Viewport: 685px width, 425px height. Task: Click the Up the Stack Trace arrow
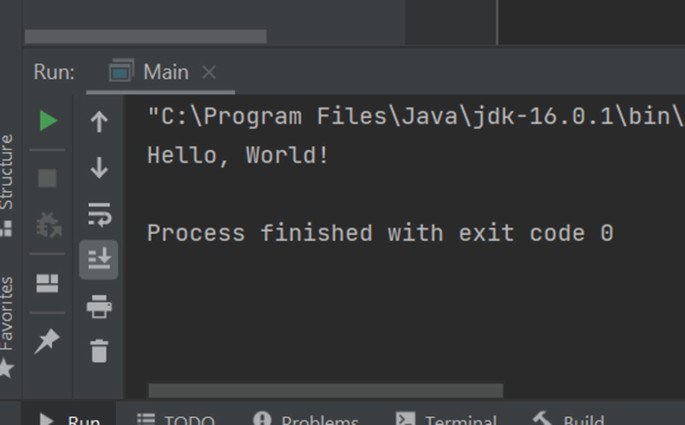tap(99, 121)
